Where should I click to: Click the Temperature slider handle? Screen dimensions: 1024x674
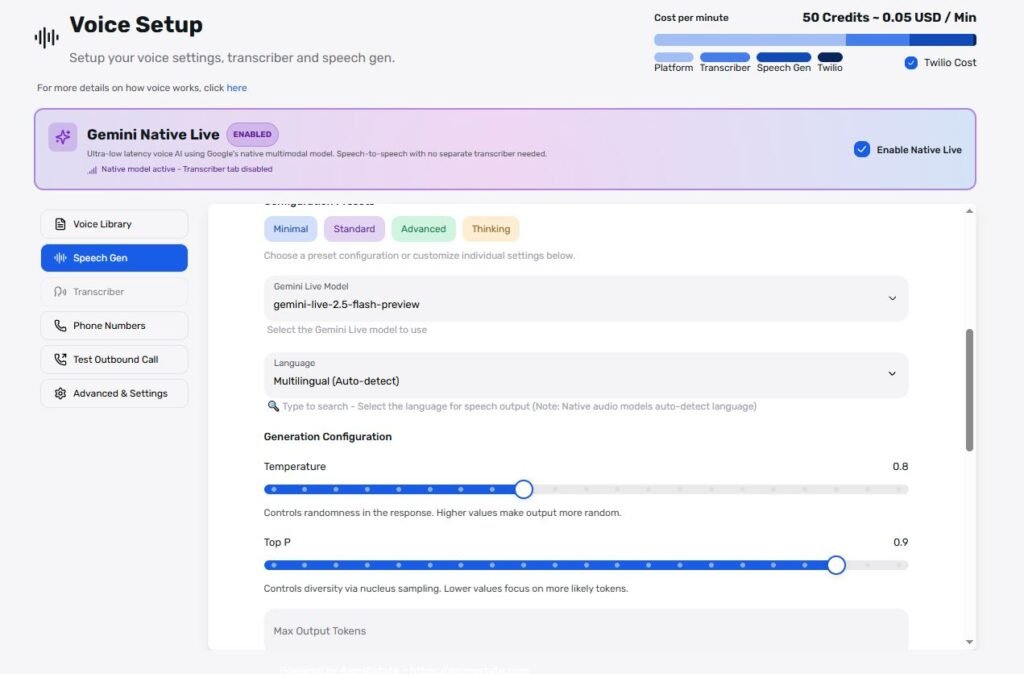pyautogui.click(x=523, y=489)
